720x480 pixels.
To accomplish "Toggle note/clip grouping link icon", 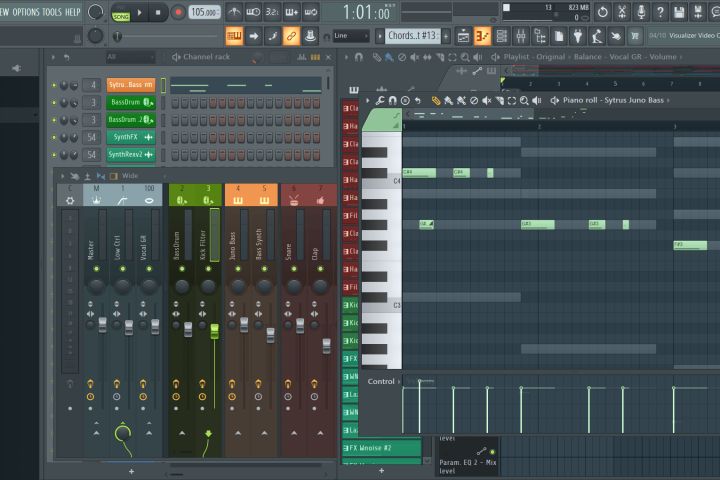I will pos(291,36).
